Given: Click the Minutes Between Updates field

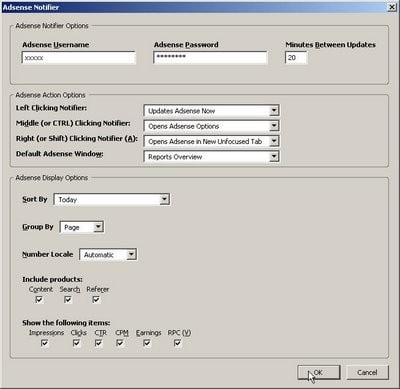Looking at the screenshot, I should 296,58.
